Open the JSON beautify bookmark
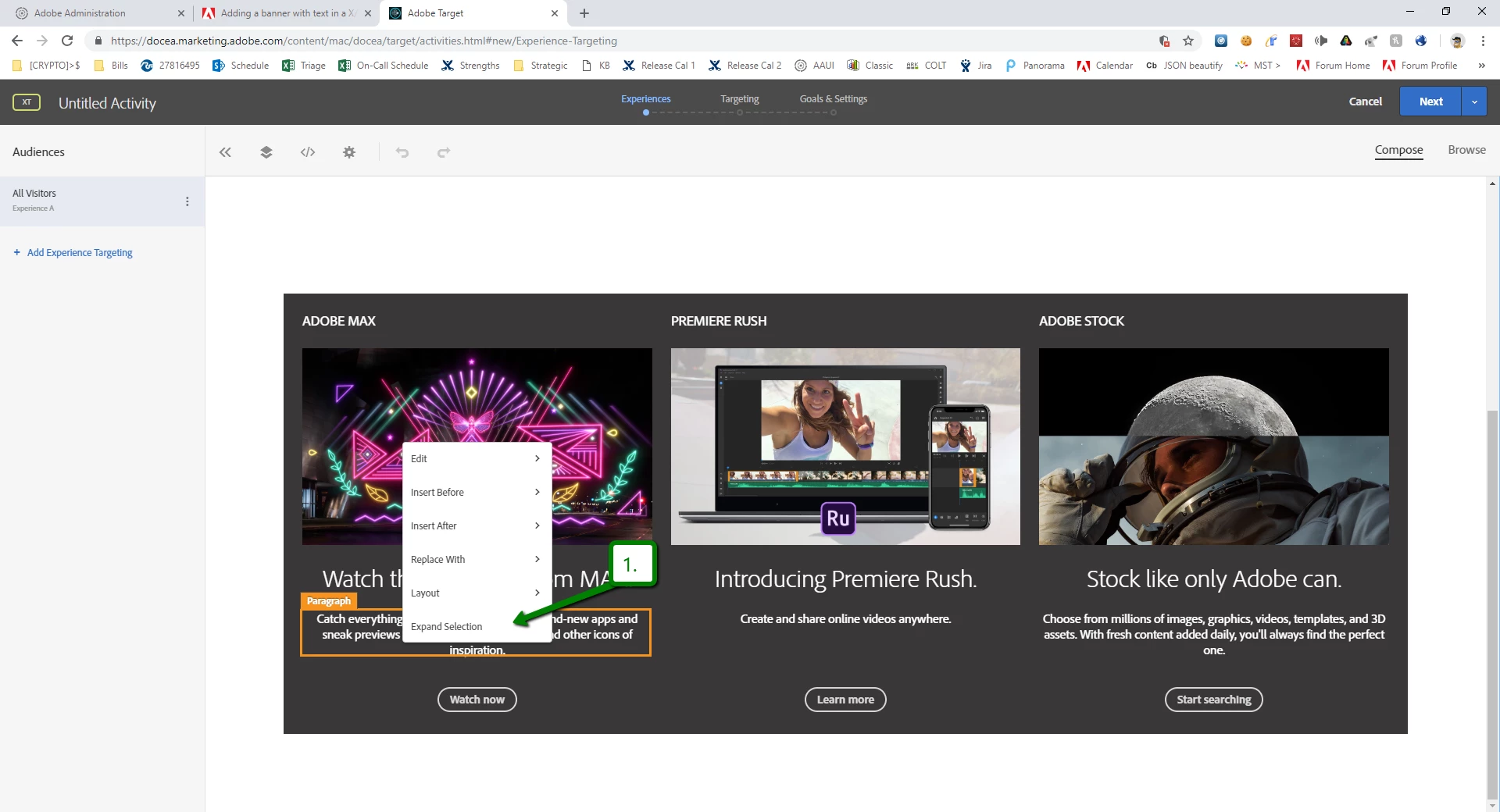 [x=1184, y=66]
